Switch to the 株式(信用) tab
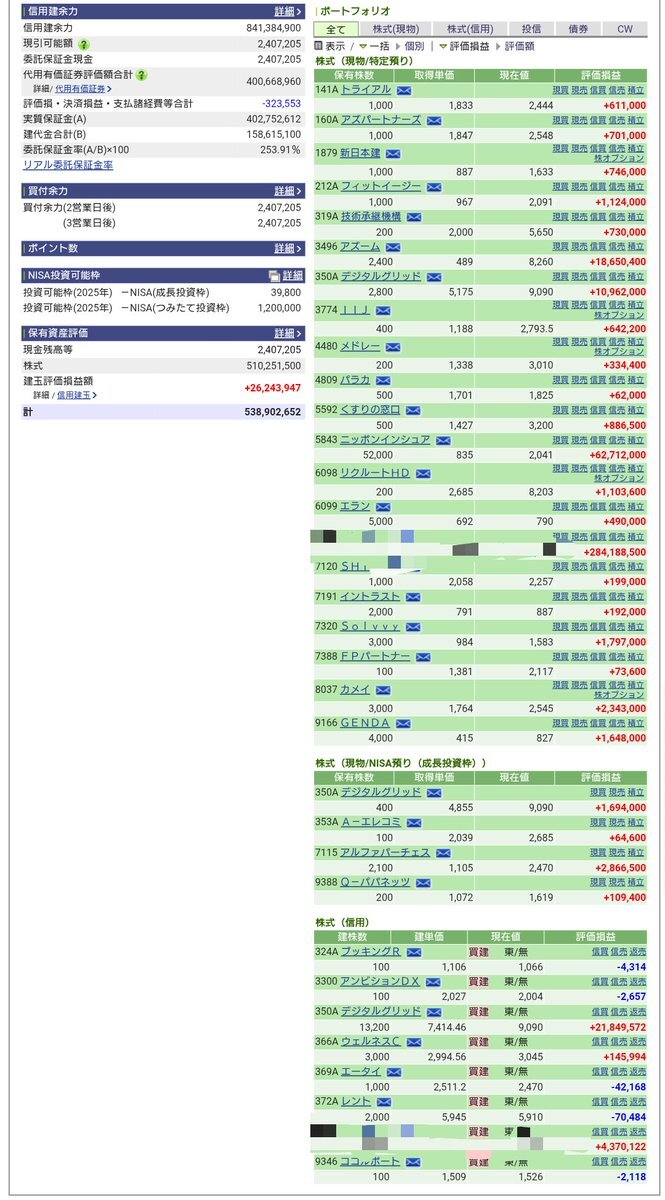 (472, 29)
